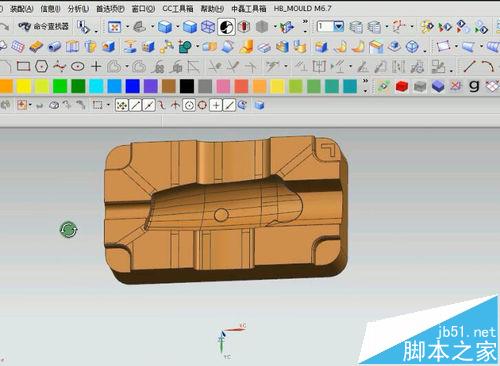The height and width of the screenshot is (366, 500).
Task: Open the 帮助(H) menu
Action: coord(212,9)
